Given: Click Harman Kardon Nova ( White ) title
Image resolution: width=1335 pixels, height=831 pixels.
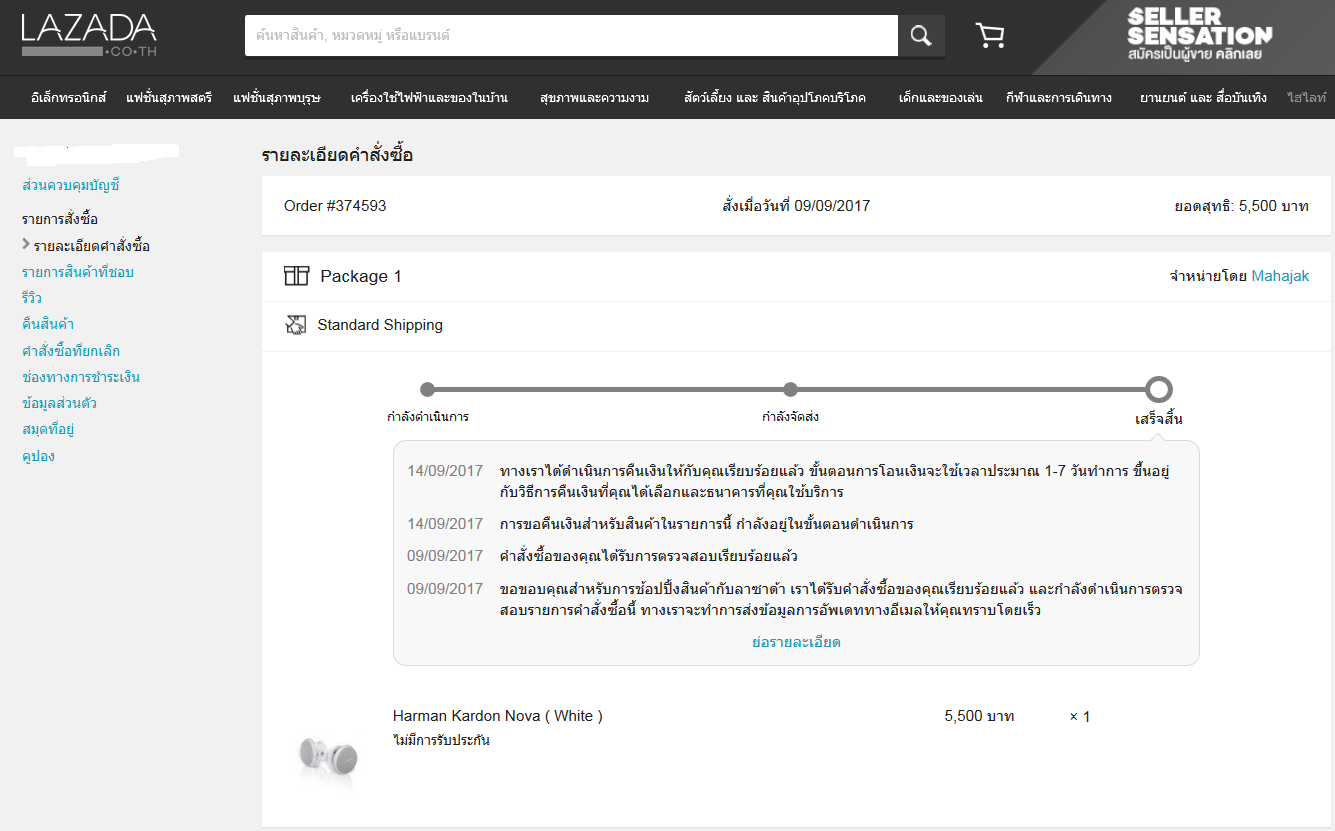Looking at the screenshot, I should (498, 716).
